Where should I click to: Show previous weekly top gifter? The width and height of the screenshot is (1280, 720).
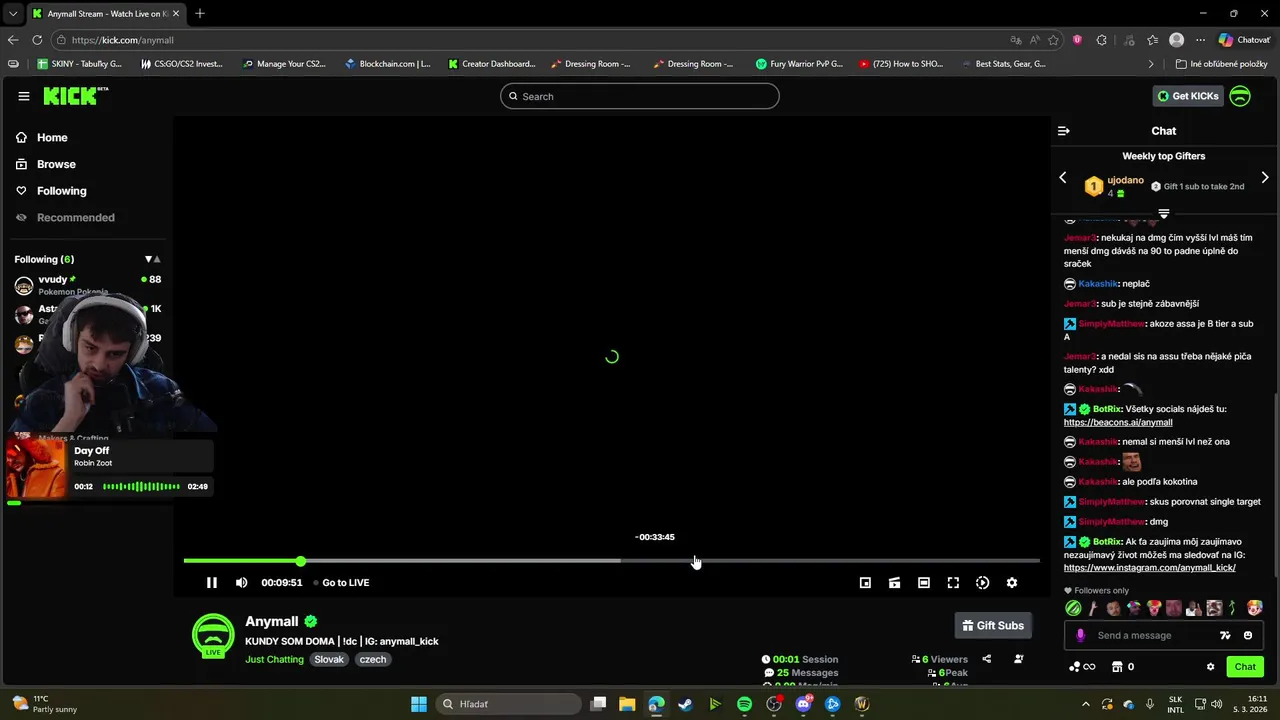1063,178
